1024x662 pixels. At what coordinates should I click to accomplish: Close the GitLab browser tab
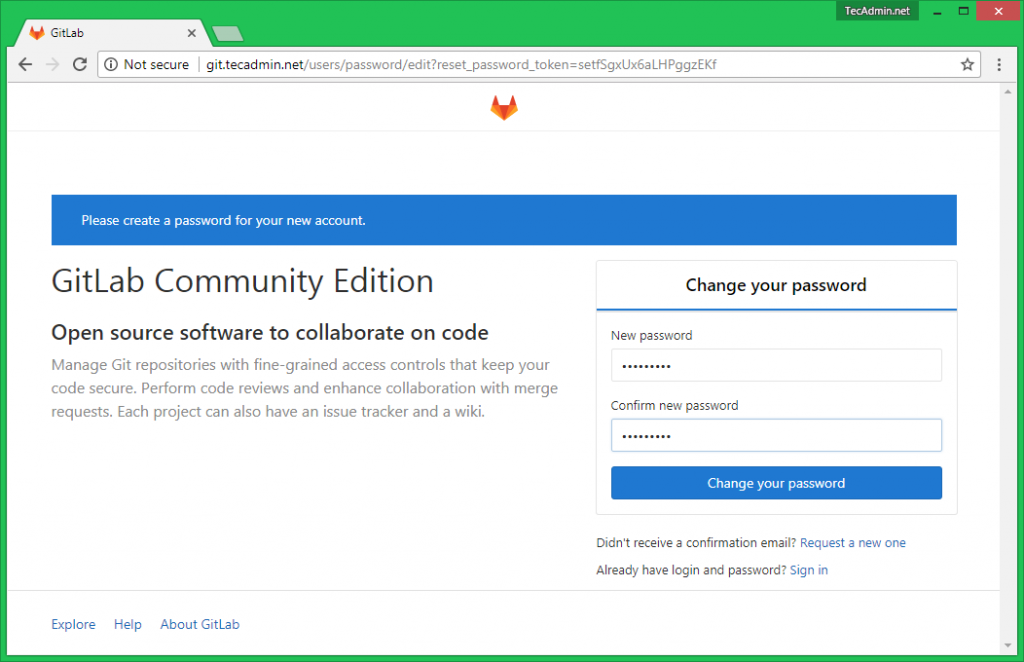click(x=191, y=33)
